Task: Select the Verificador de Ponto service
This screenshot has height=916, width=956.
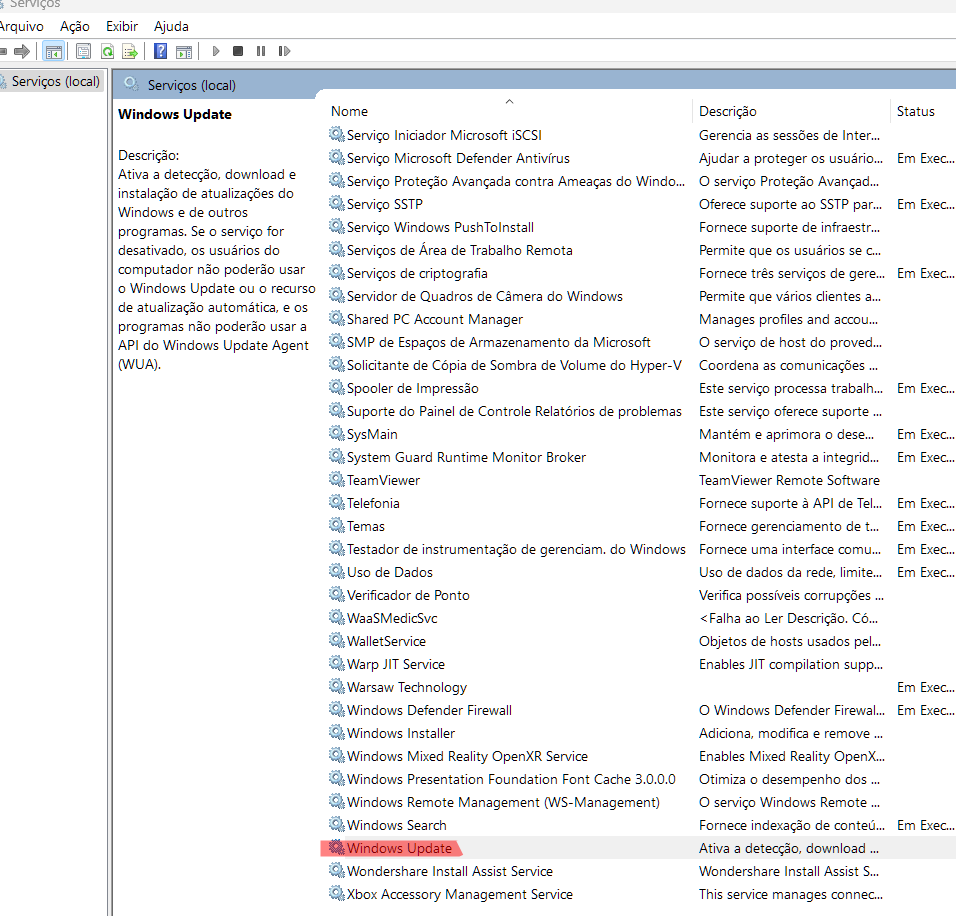Action: pos(408,595)
